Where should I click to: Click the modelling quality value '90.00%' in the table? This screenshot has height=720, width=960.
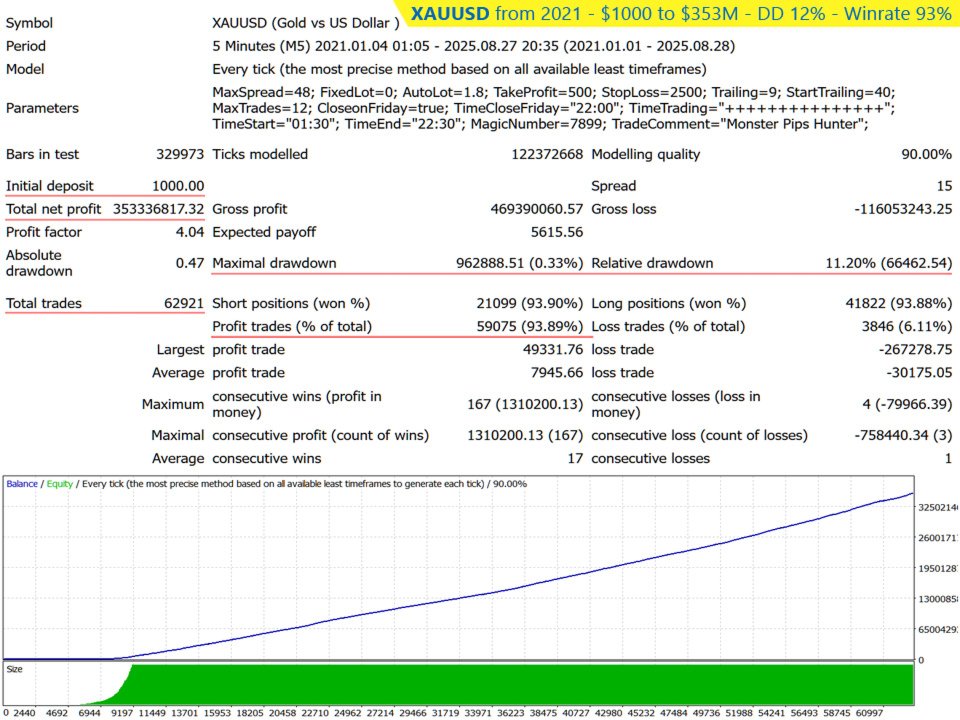click(x=926, y=154)
